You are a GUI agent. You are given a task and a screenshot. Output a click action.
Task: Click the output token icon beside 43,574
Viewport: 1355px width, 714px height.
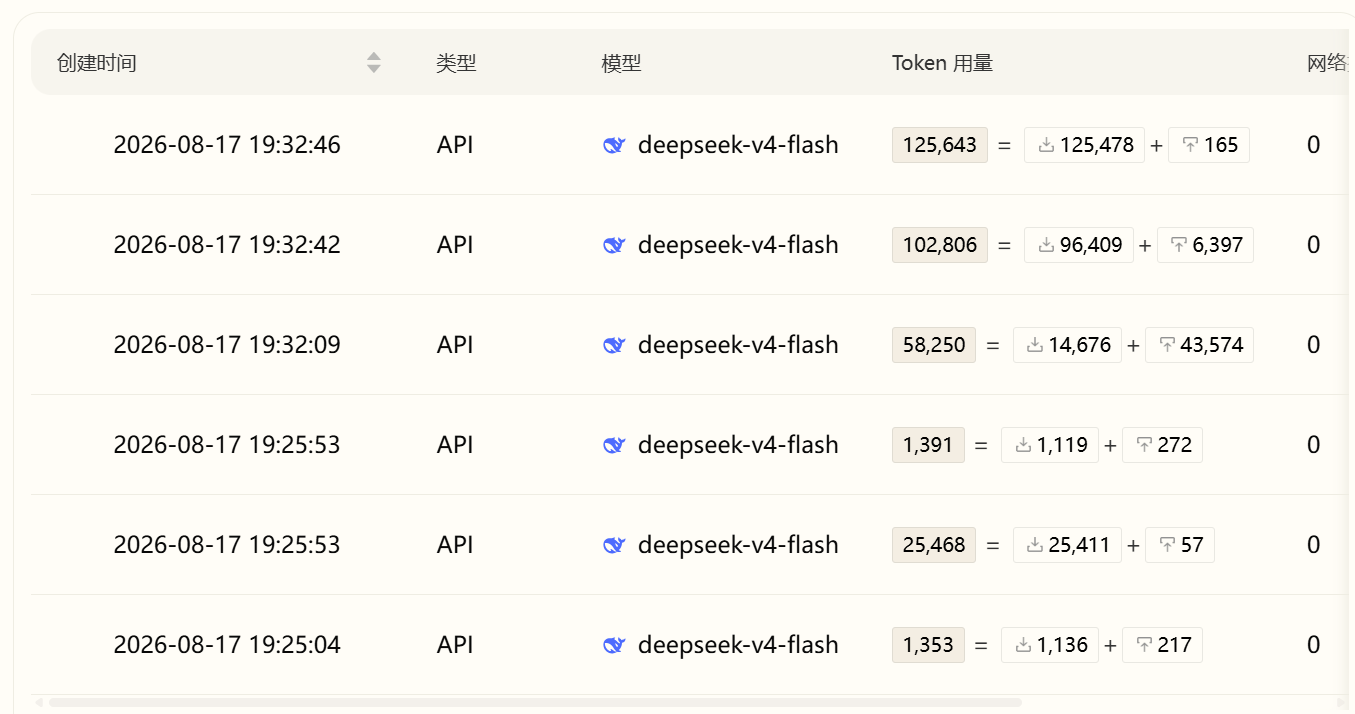[x=1167, y=345]
